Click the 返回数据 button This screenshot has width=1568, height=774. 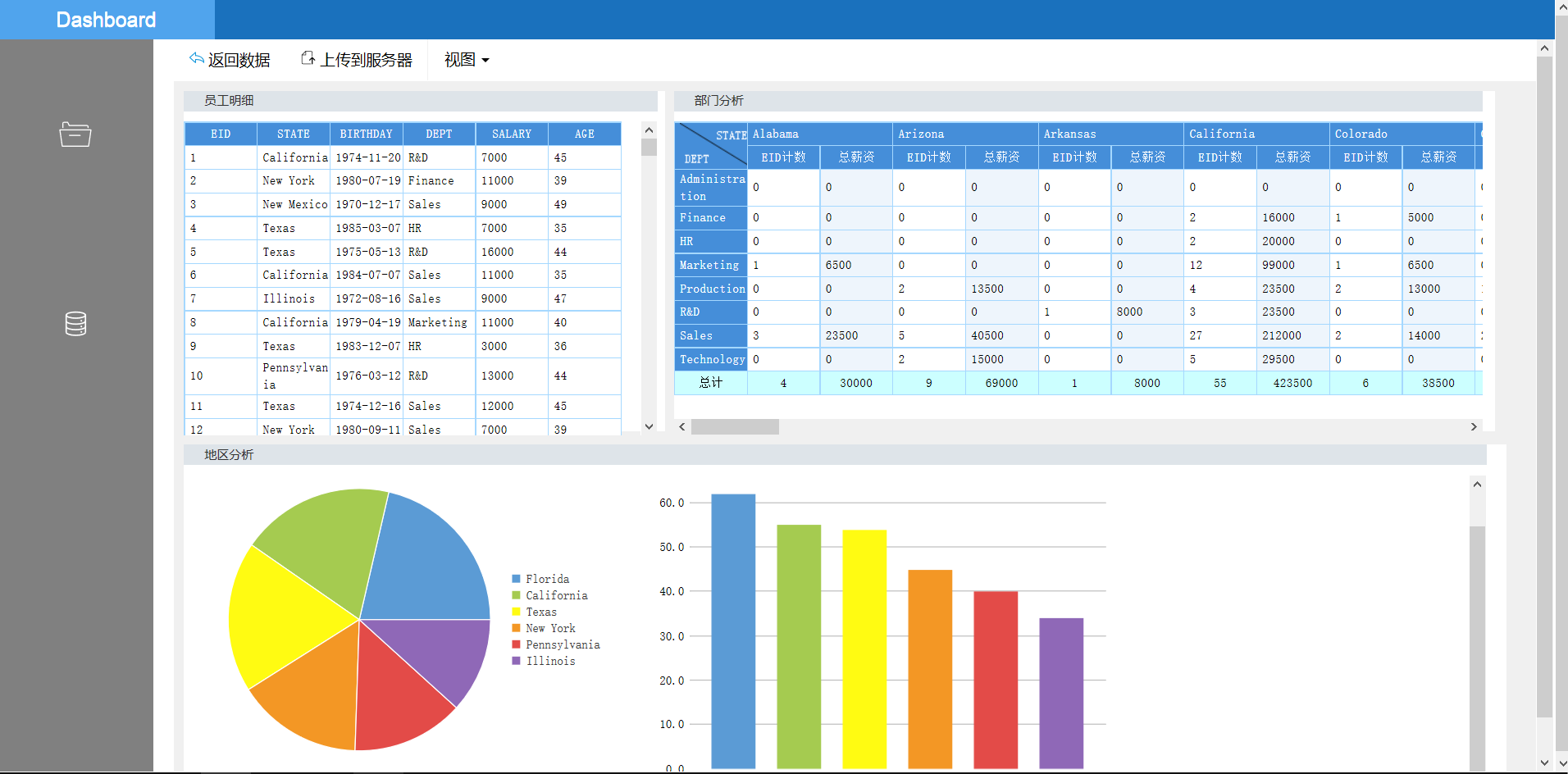230,60
